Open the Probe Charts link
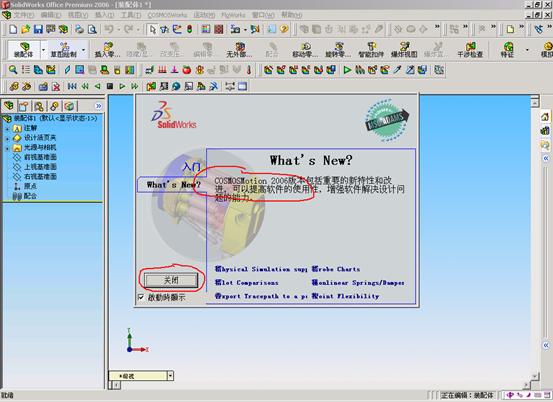This screenshot has width=553, height=402. [336, 269]
